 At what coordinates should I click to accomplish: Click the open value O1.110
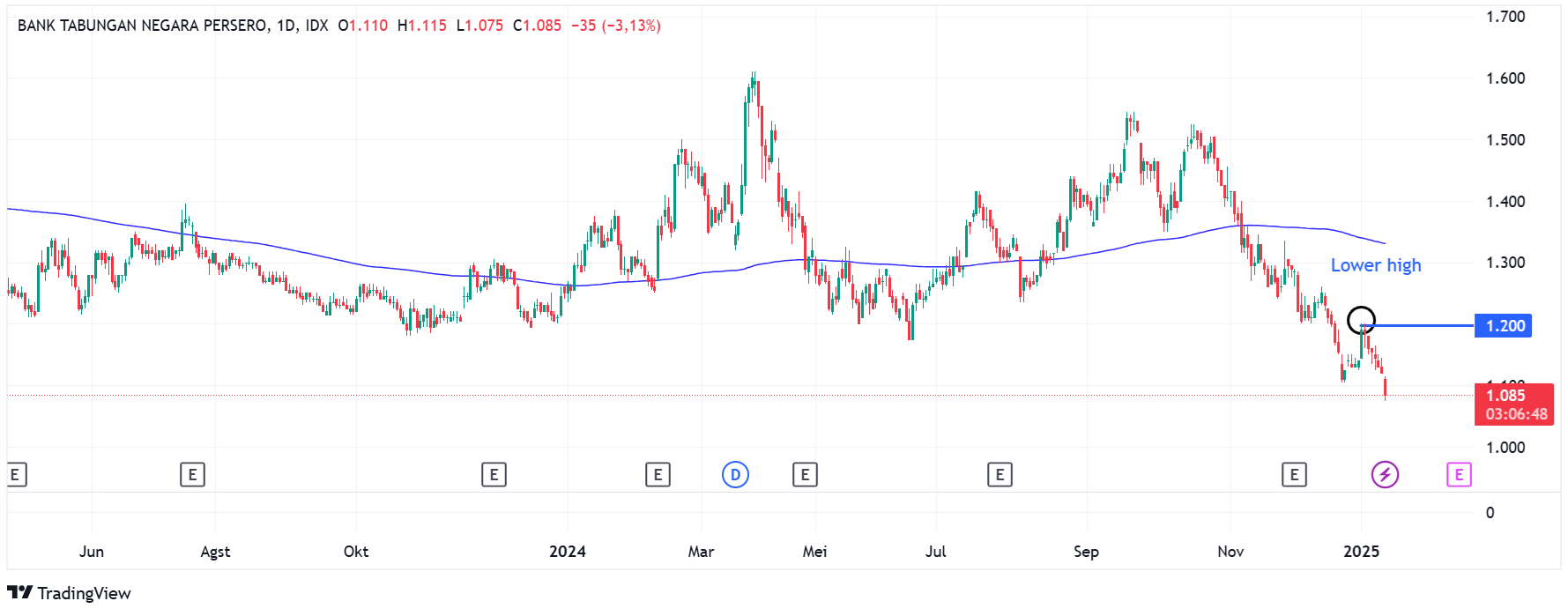pyautogui.click(x=363, y=26)
